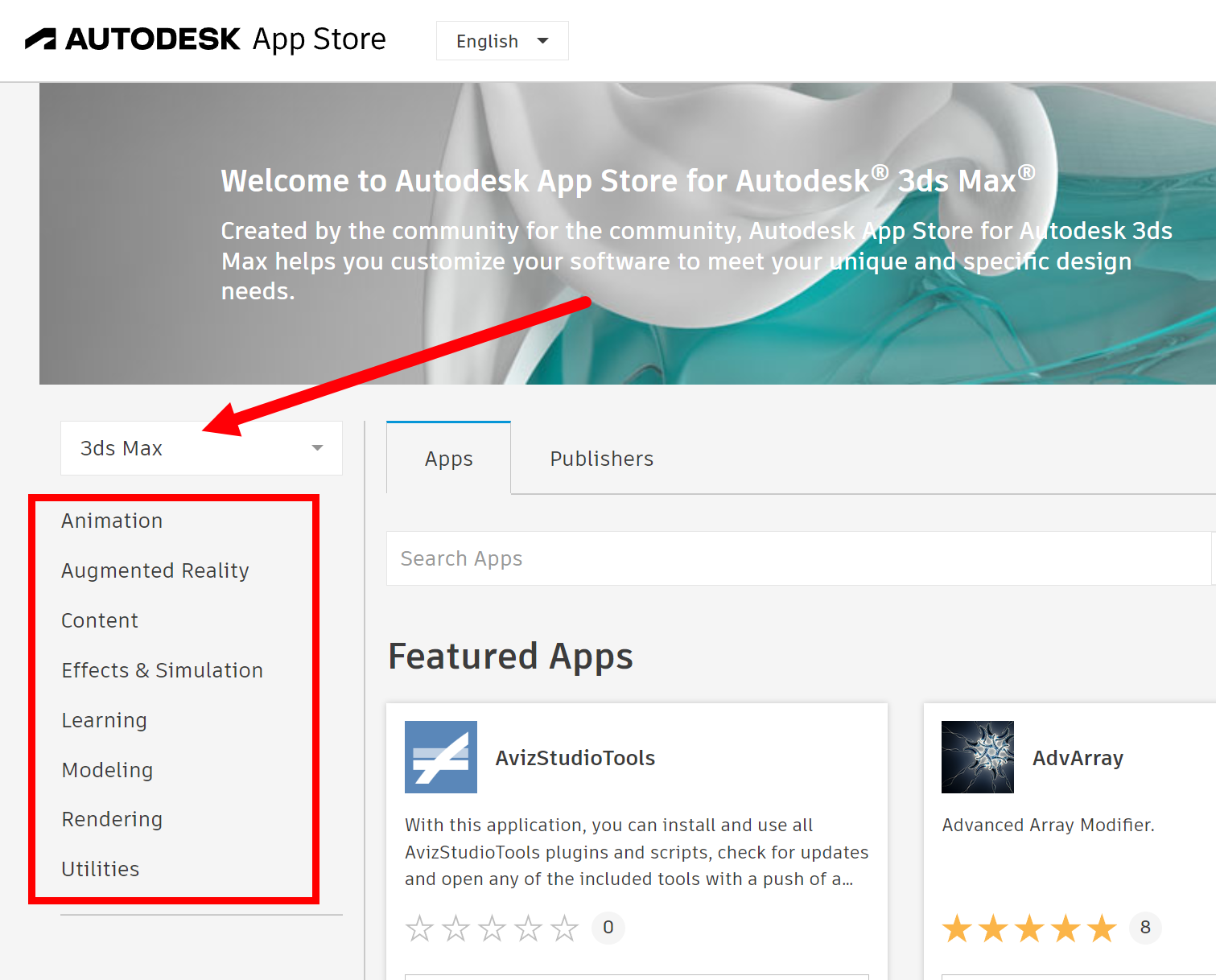The image size is (1216, 980).
Task: Click the AvizStudioTools star rating
Action: pos(492,928)
